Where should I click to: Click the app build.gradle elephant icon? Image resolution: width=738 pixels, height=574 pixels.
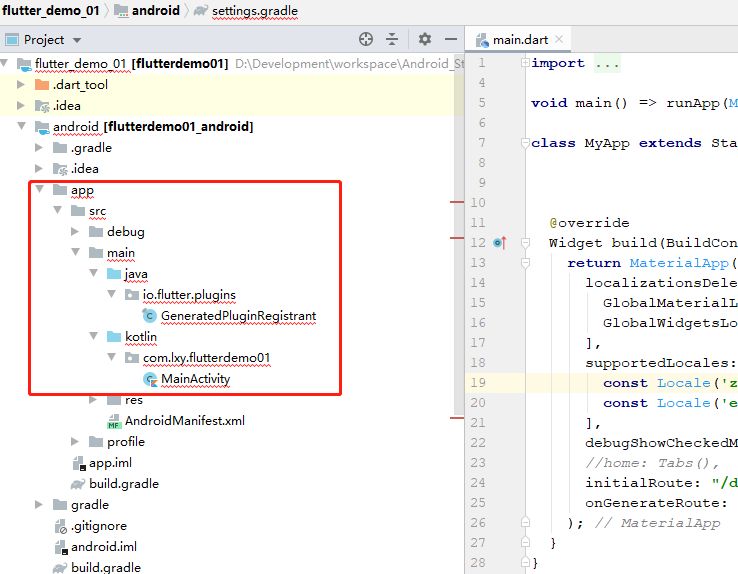click(x=78, y=484)
